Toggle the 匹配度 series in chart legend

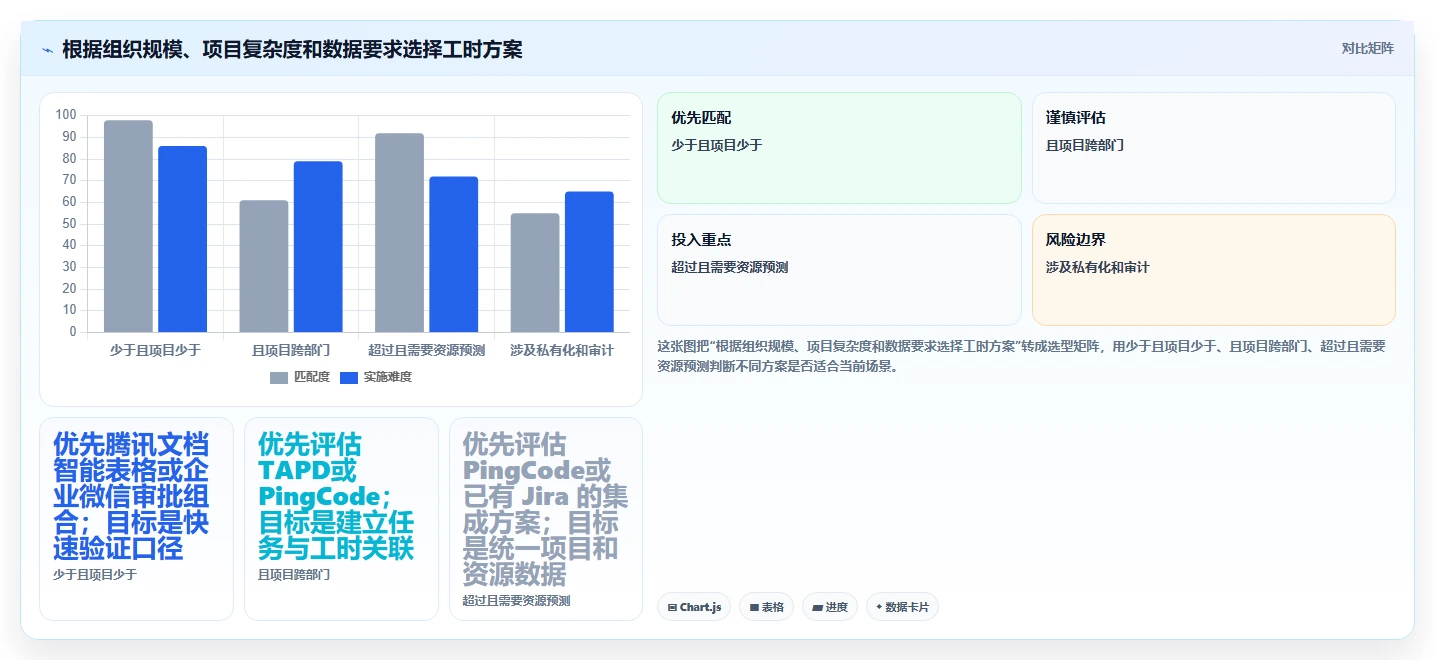click(300, 378)
